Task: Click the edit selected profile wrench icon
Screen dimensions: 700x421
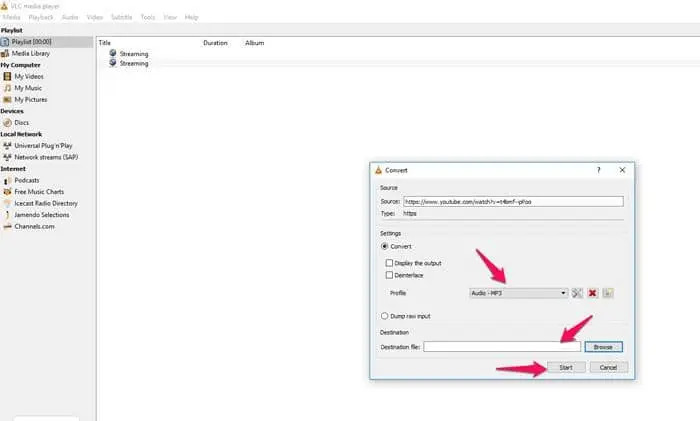Action: [x=577, y=293]
